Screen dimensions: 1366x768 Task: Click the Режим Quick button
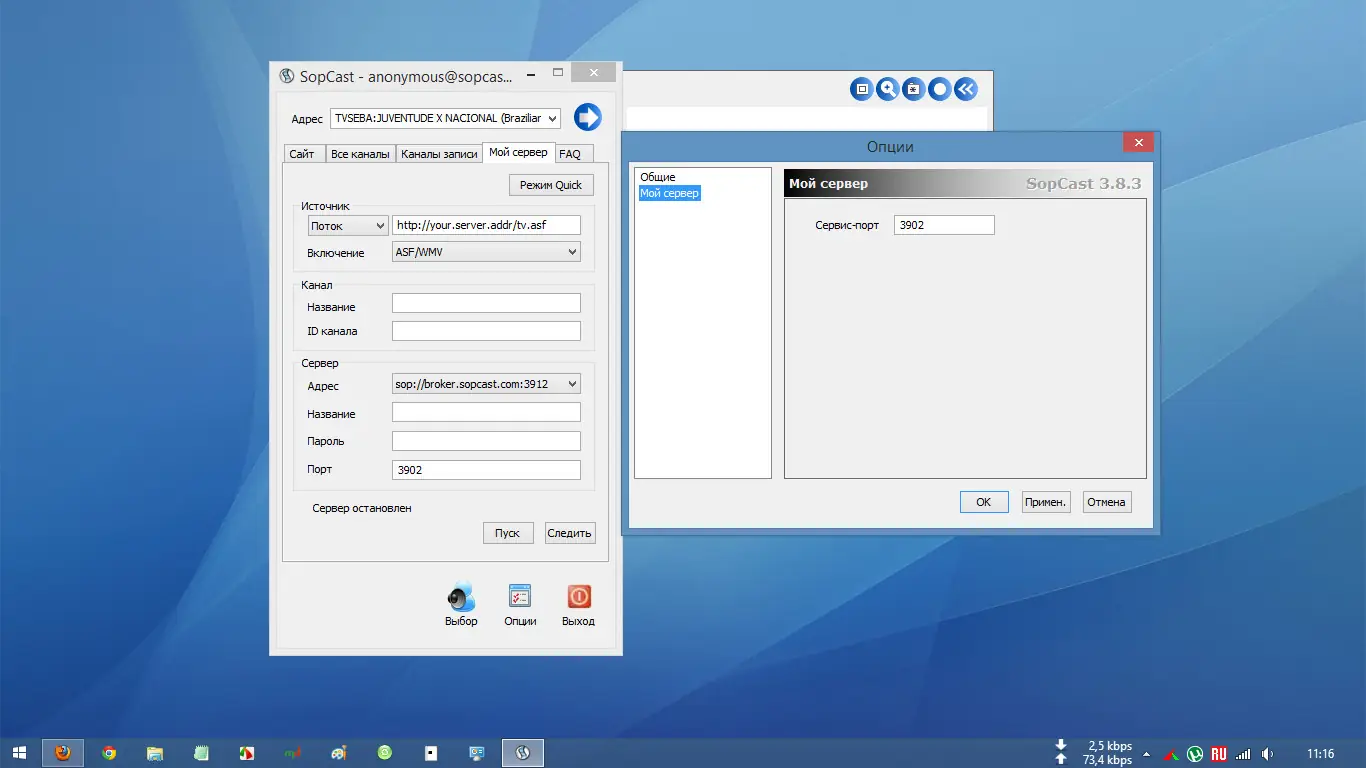click(551, 185)
